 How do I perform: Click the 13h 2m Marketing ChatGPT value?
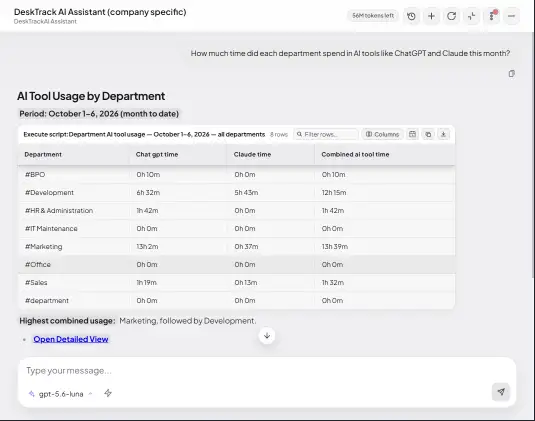click(147, 247)
